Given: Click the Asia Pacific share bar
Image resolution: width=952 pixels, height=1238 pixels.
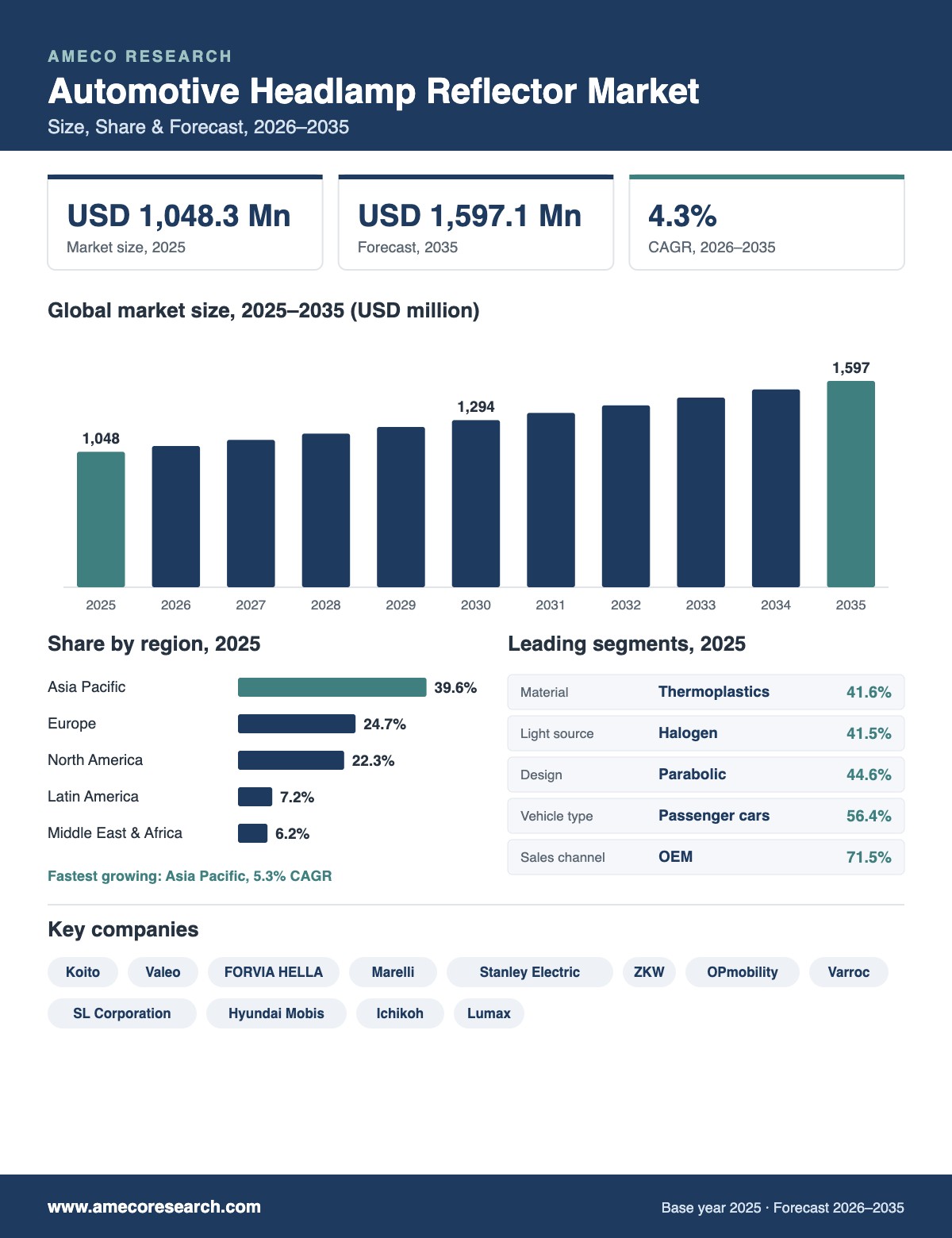Looking at the screenshot, I should (332, 687).
